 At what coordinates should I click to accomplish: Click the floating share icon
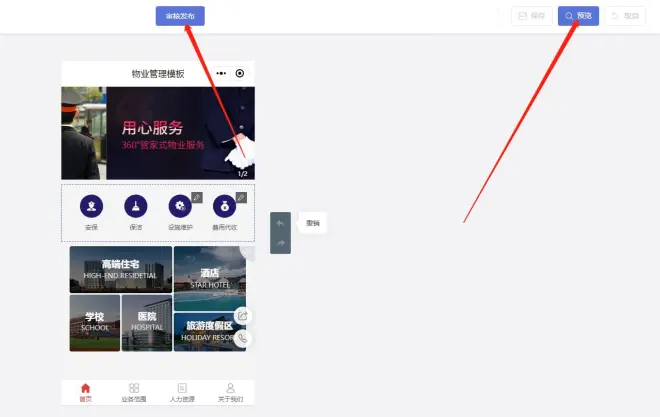242,316
